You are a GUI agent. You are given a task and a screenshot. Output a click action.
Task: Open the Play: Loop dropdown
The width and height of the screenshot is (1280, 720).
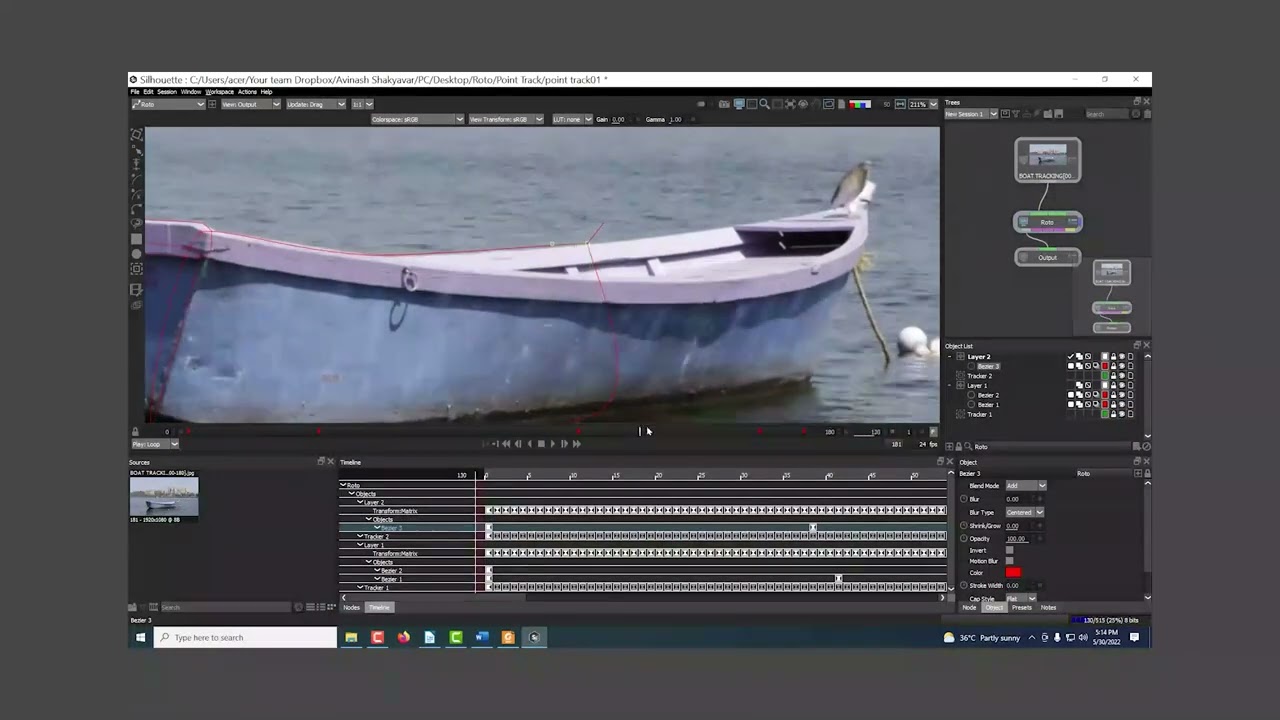155,444
